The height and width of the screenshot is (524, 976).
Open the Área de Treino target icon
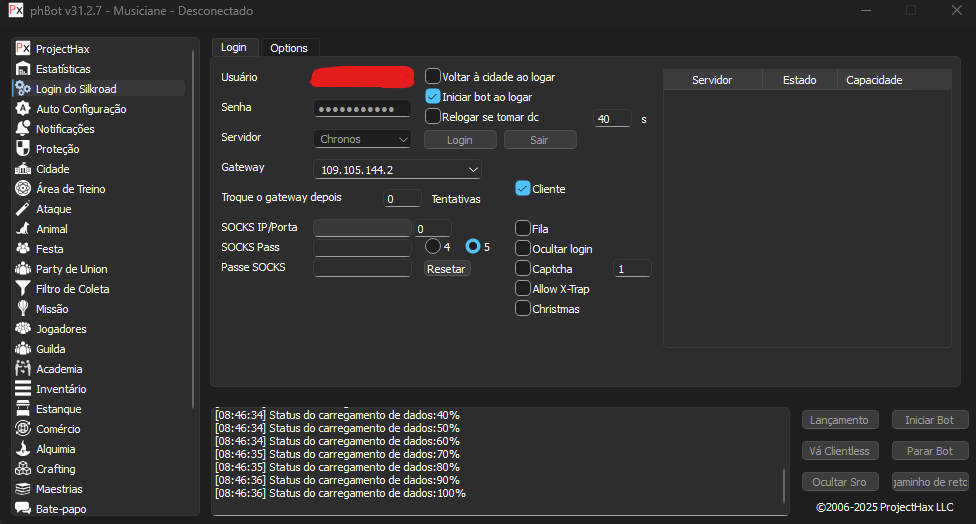point(23,189)
